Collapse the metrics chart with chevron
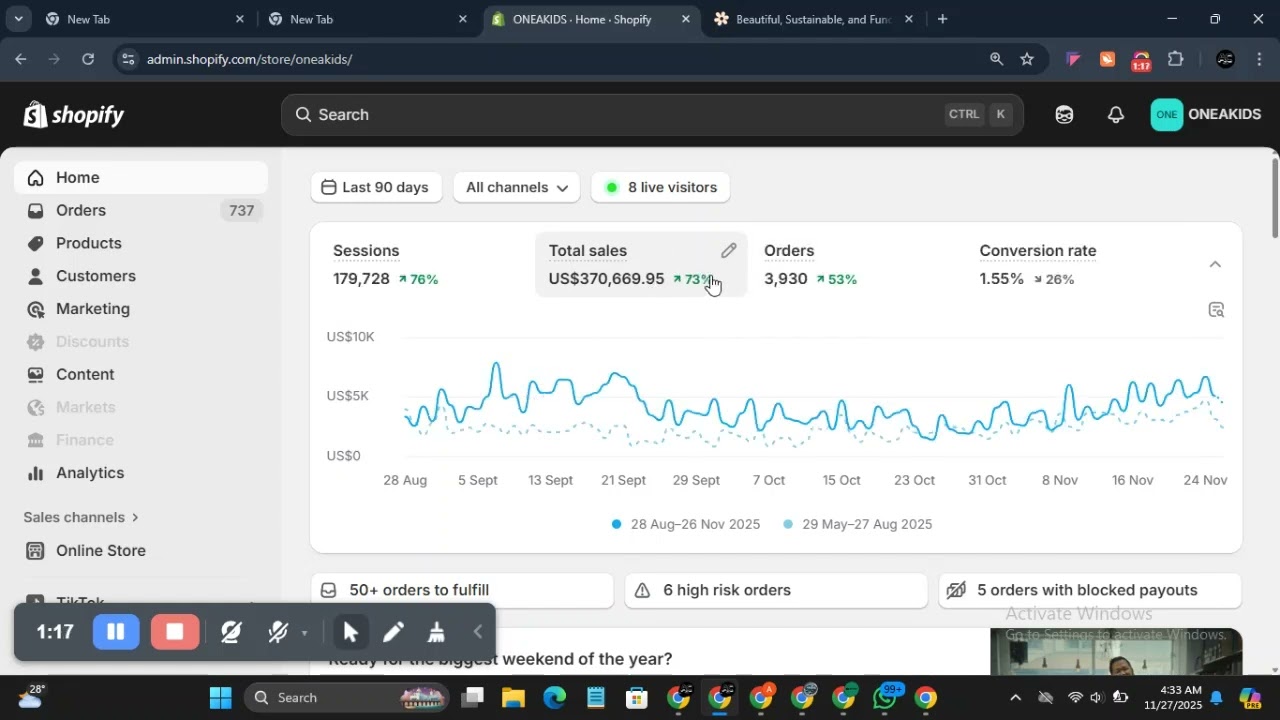 (1215, 264)
